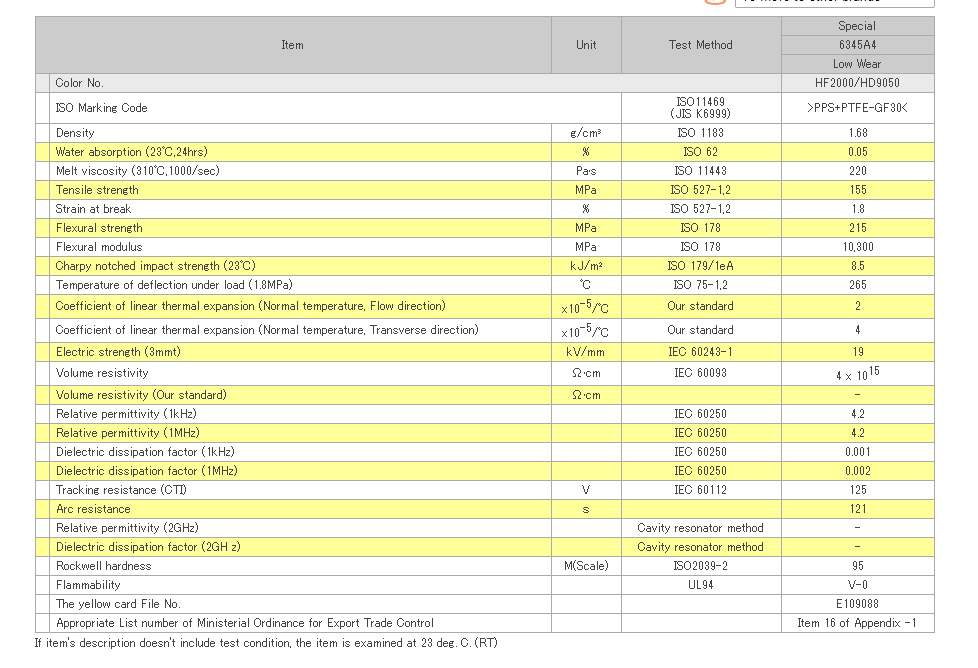The width and height of the screenshot is (978, 668).
Task: Click the "Test Method" column header
Action: pos(700,45)
